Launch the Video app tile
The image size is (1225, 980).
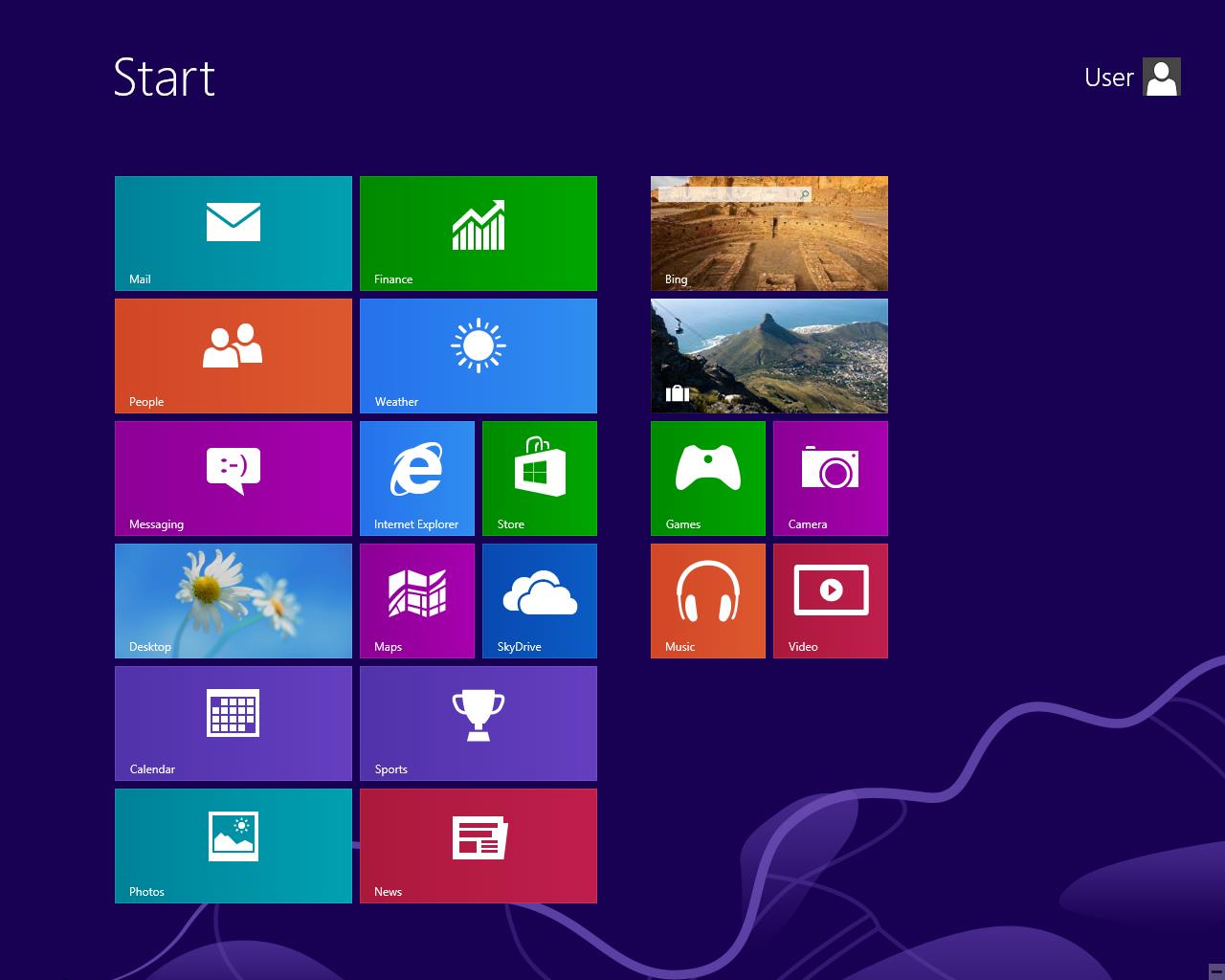(831, 601)
